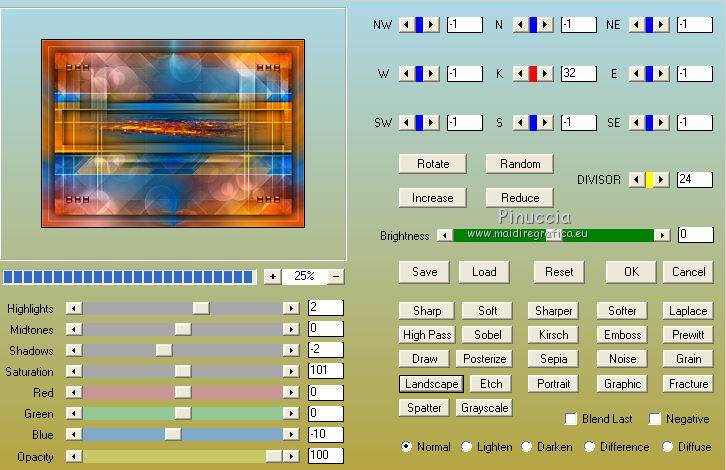Enable the Blend Last checkbox
726x470 pixels.
pyautogui.click(x=571, y=419)
